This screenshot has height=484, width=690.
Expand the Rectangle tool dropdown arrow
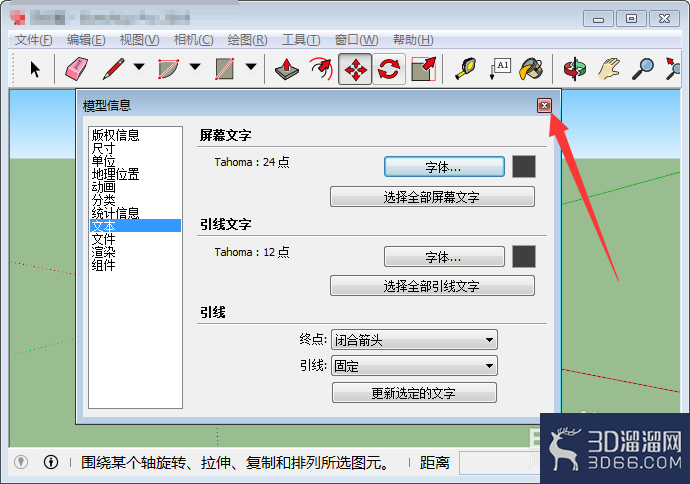coord(251,67)
